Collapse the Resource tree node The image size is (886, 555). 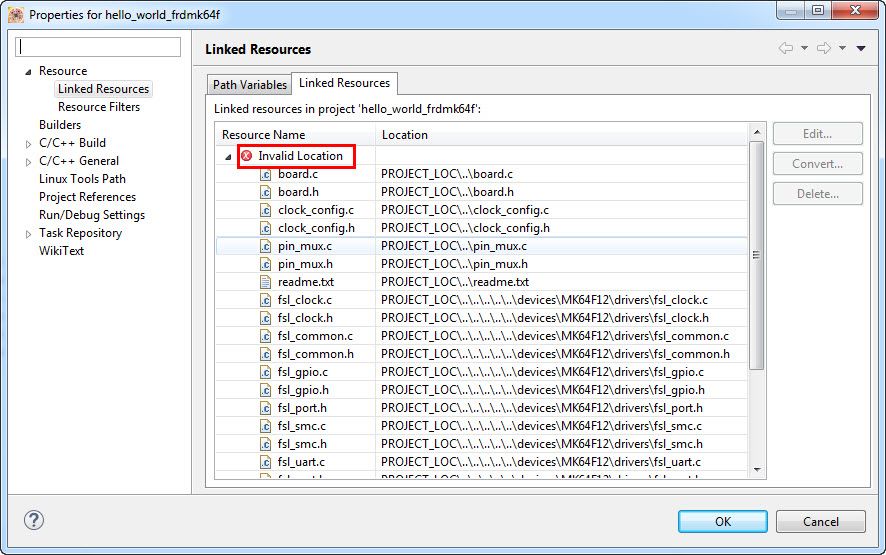click(x=28, y=72)
